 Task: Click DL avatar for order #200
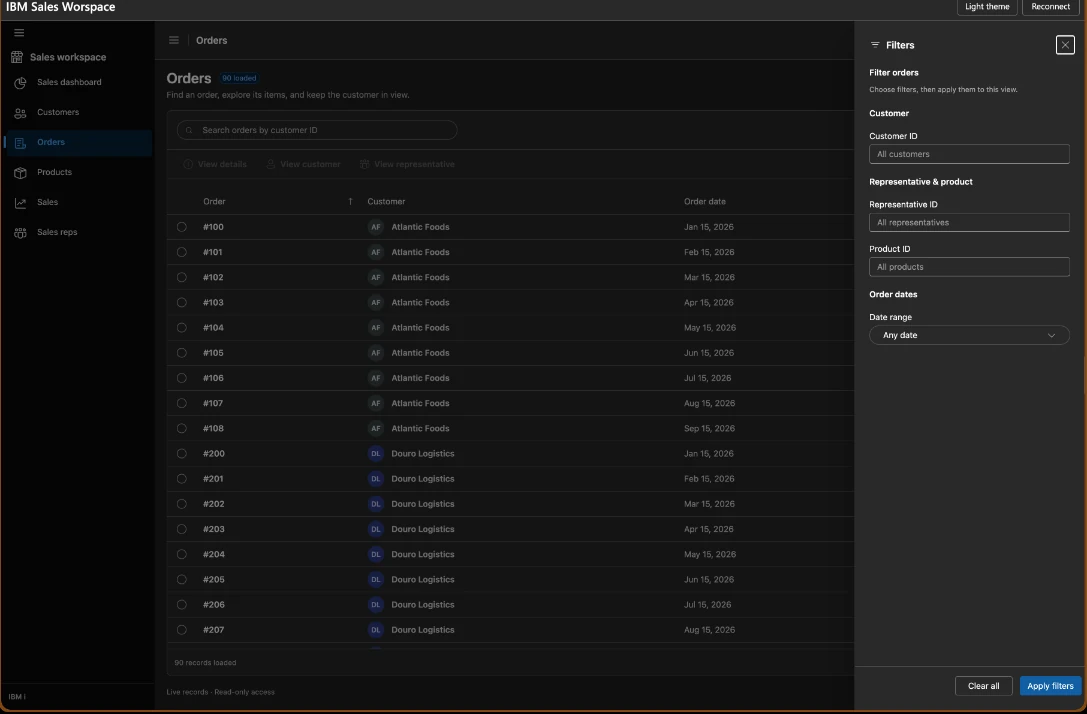click(x=376, y=453)
